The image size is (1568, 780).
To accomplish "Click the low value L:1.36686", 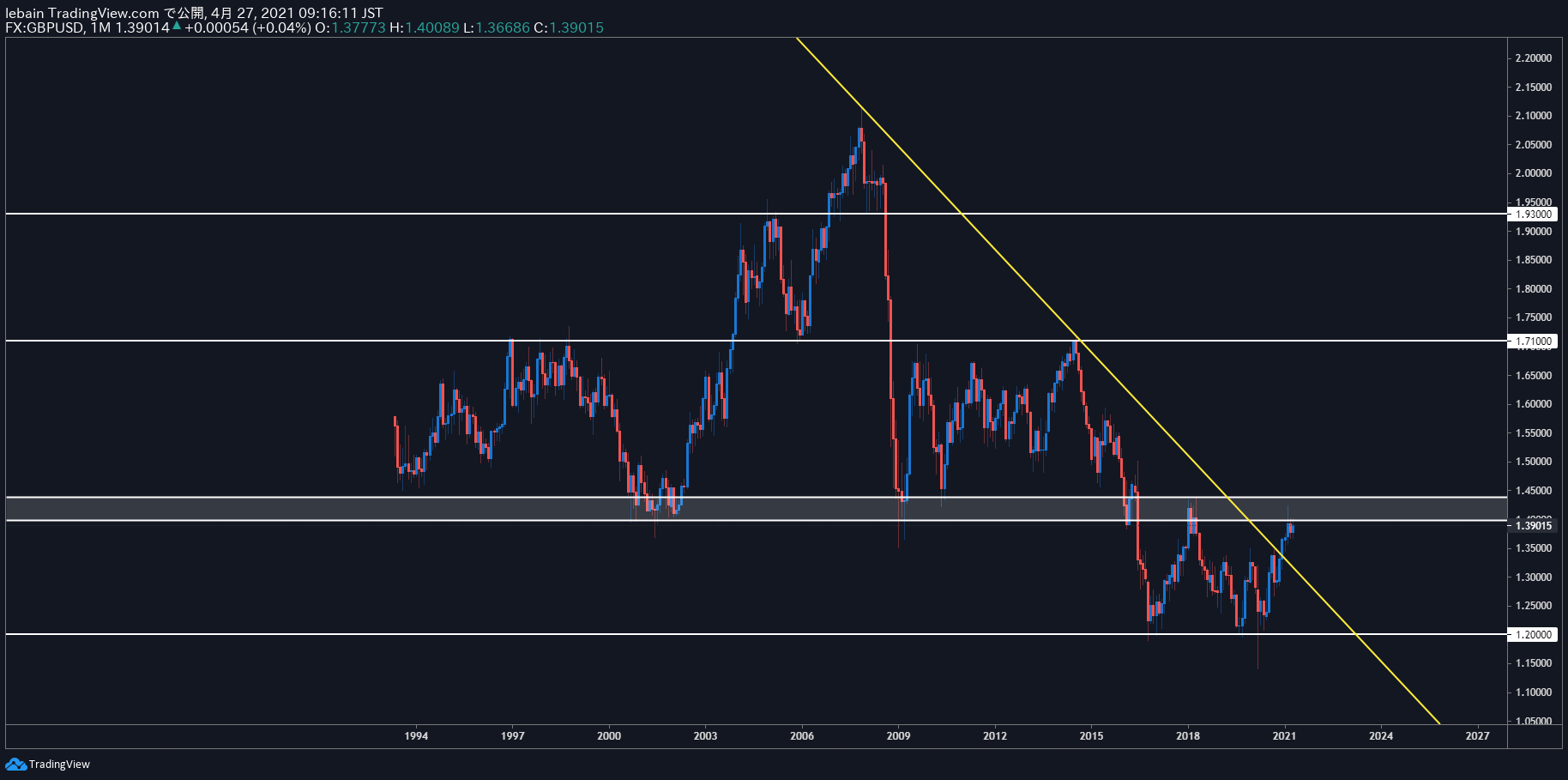I will [497, 27].
